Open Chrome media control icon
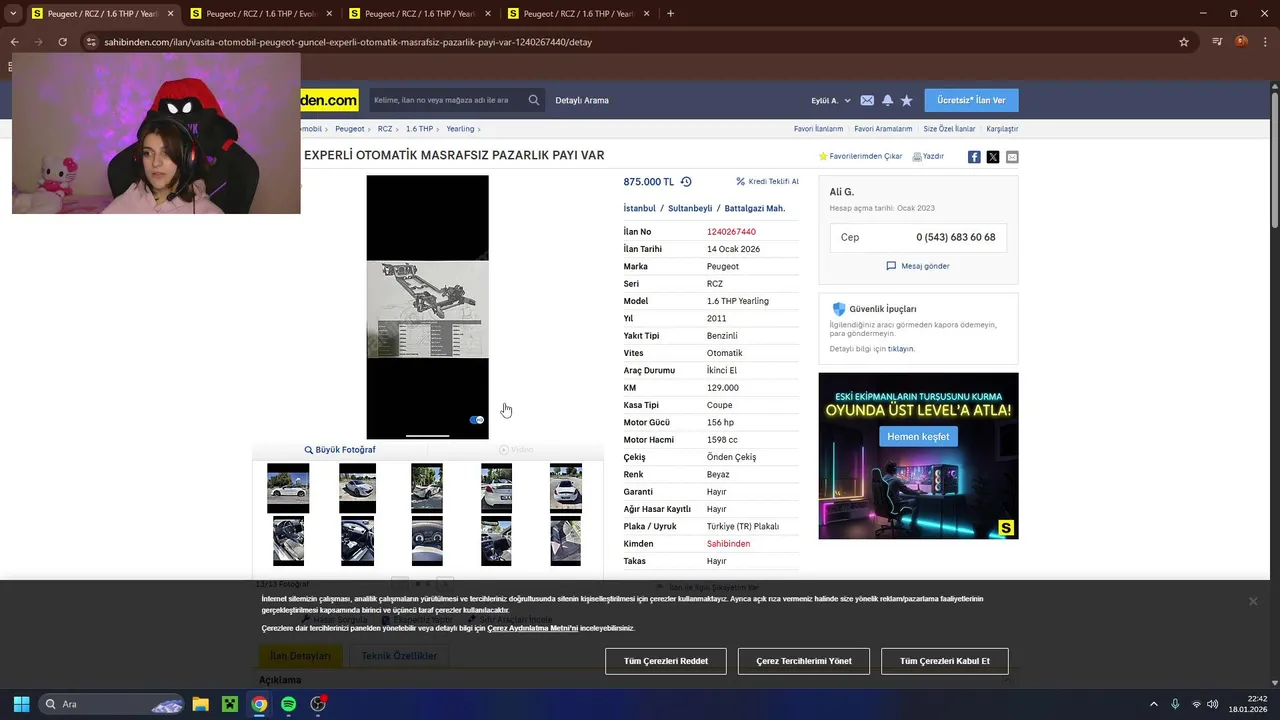The image size is (1280, 720). pyautogui.click(x=1217, y=42)
